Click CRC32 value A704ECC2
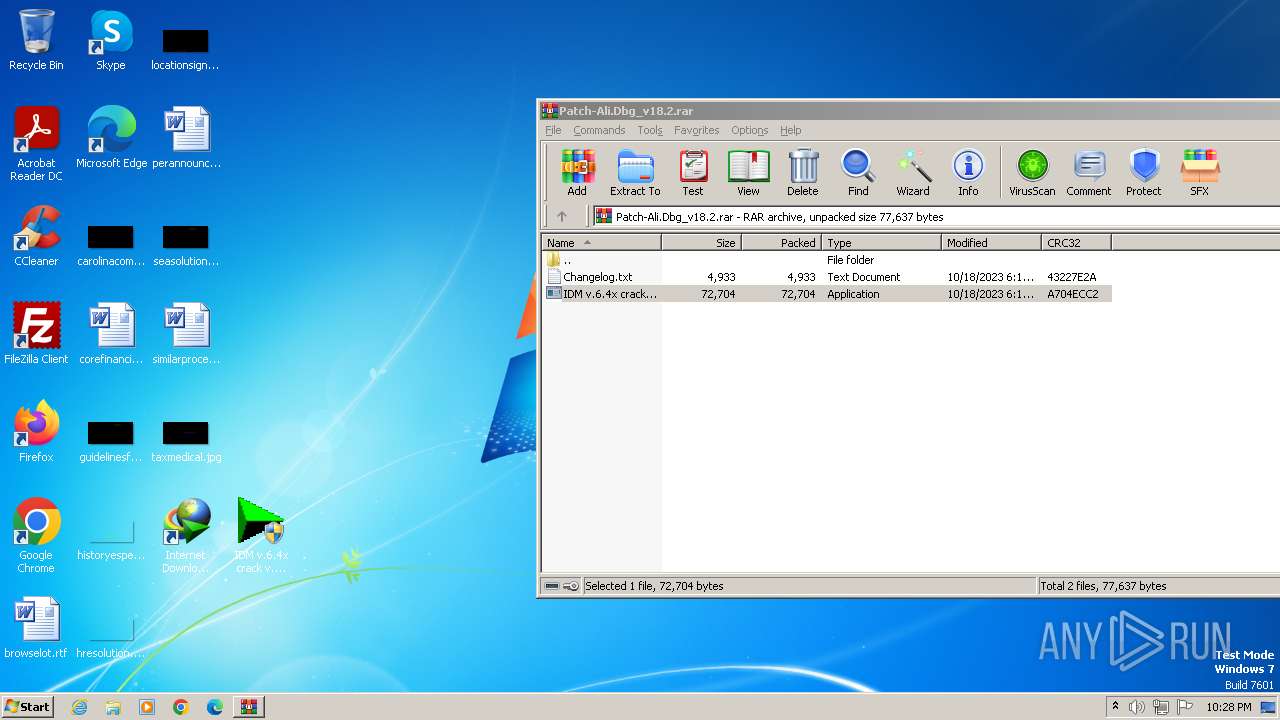 tap(1073, 294)
